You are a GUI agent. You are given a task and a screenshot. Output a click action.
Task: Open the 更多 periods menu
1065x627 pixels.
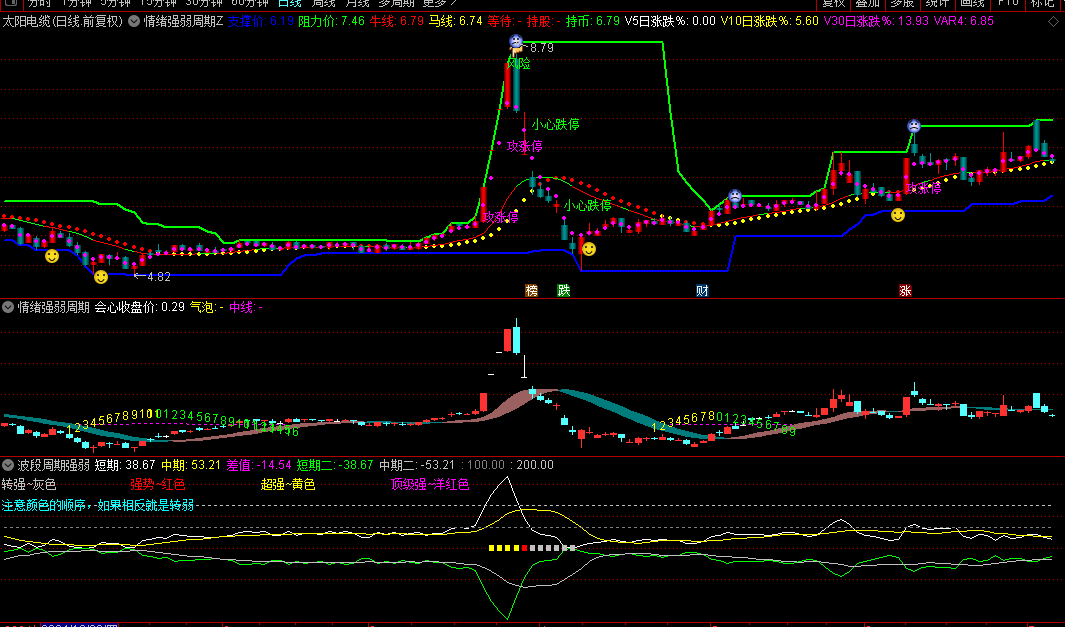click(439, 3)
